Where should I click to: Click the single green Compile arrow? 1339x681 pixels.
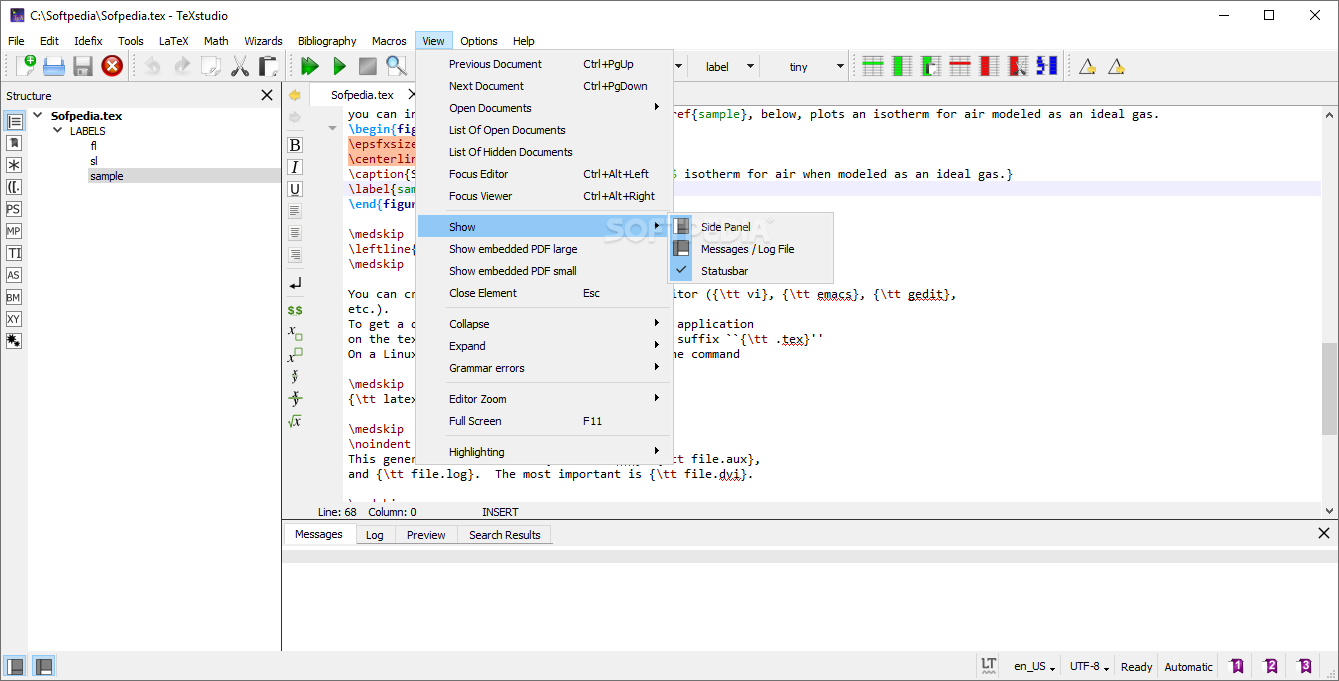[x=339, y=66]
